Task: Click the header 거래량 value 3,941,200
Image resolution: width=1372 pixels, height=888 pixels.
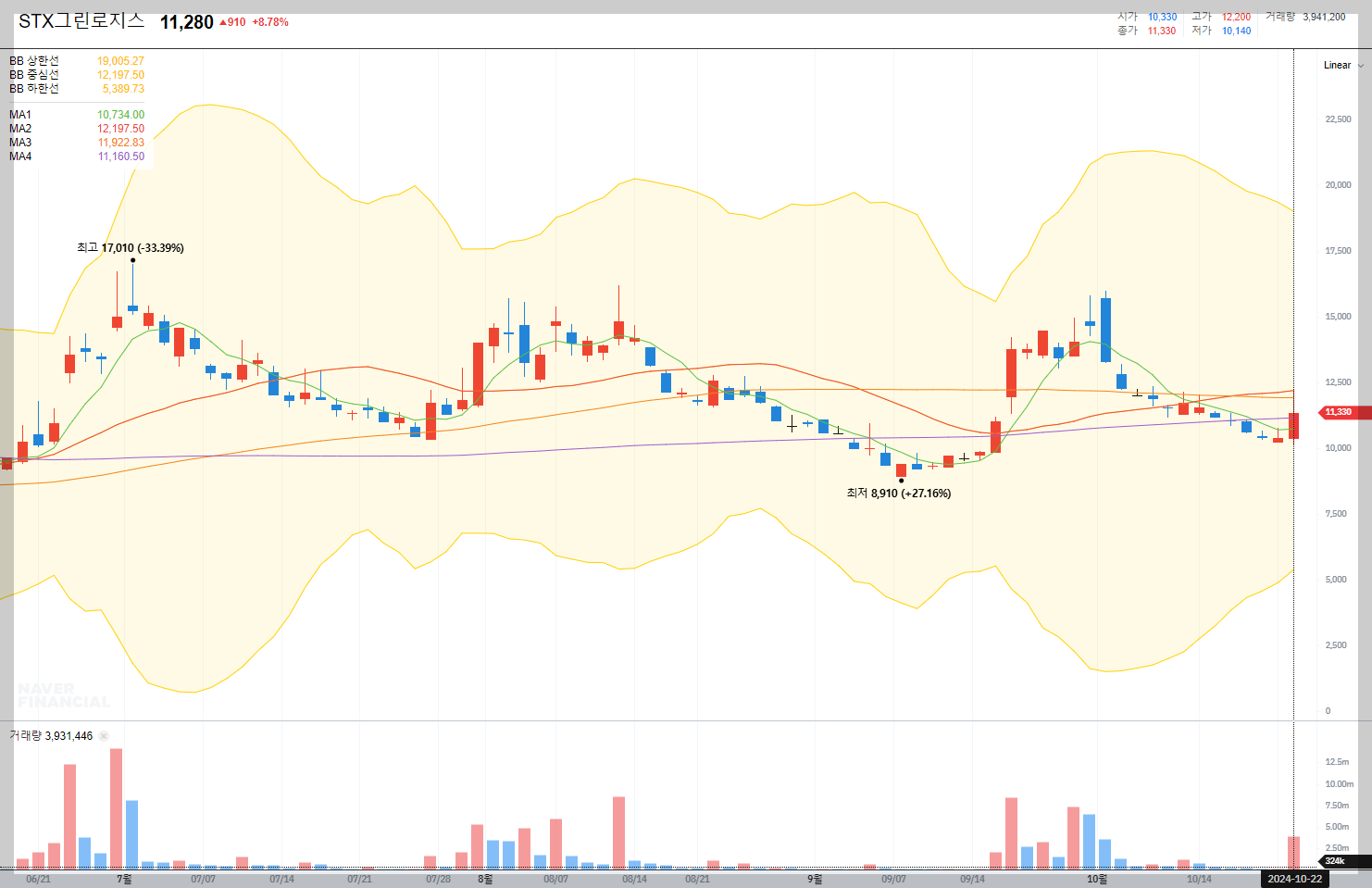Action: click(x=1324, y=17)
